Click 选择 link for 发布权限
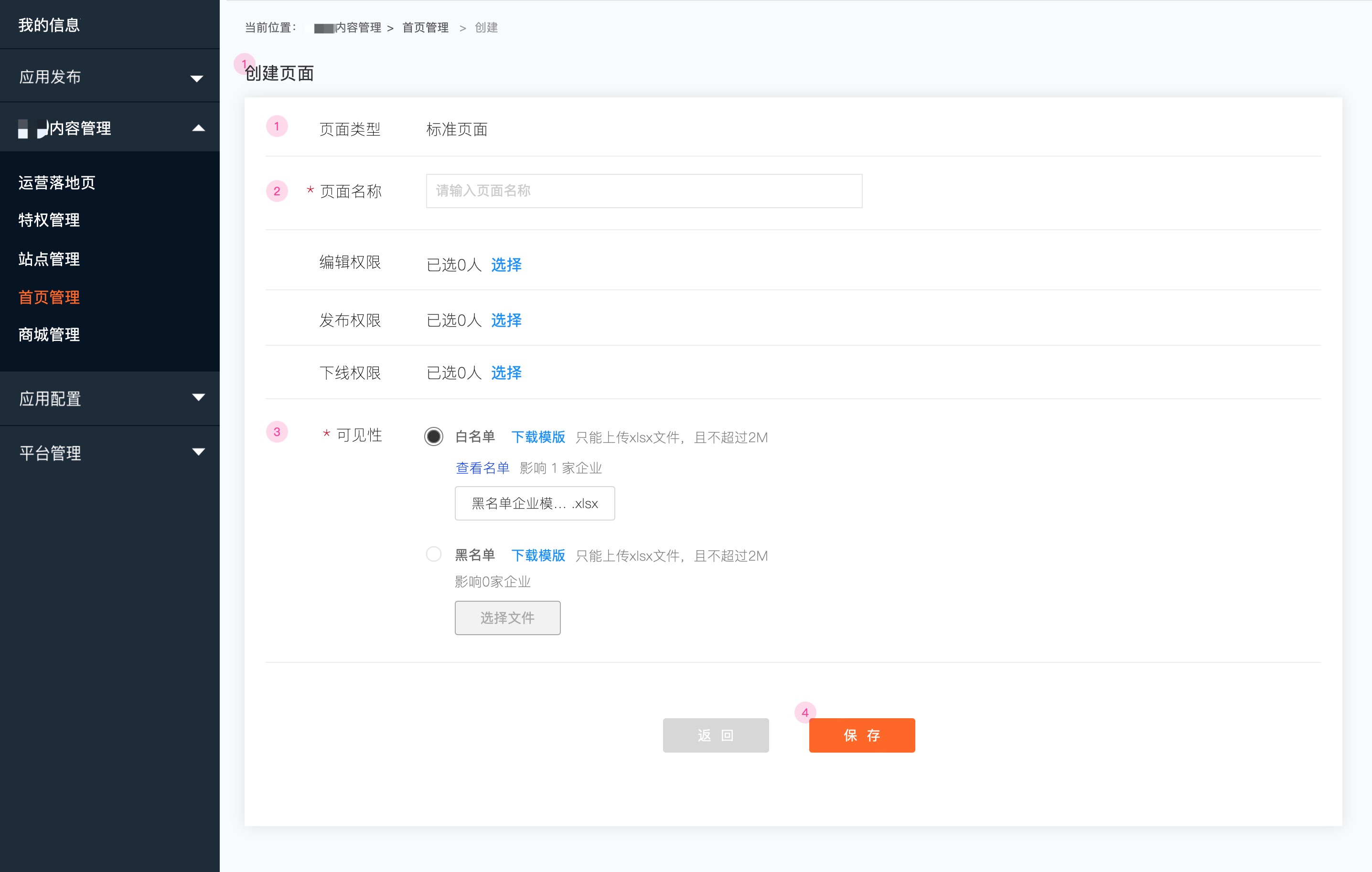Viewport: 1372px width, 872px height. [x=506, y=320]
